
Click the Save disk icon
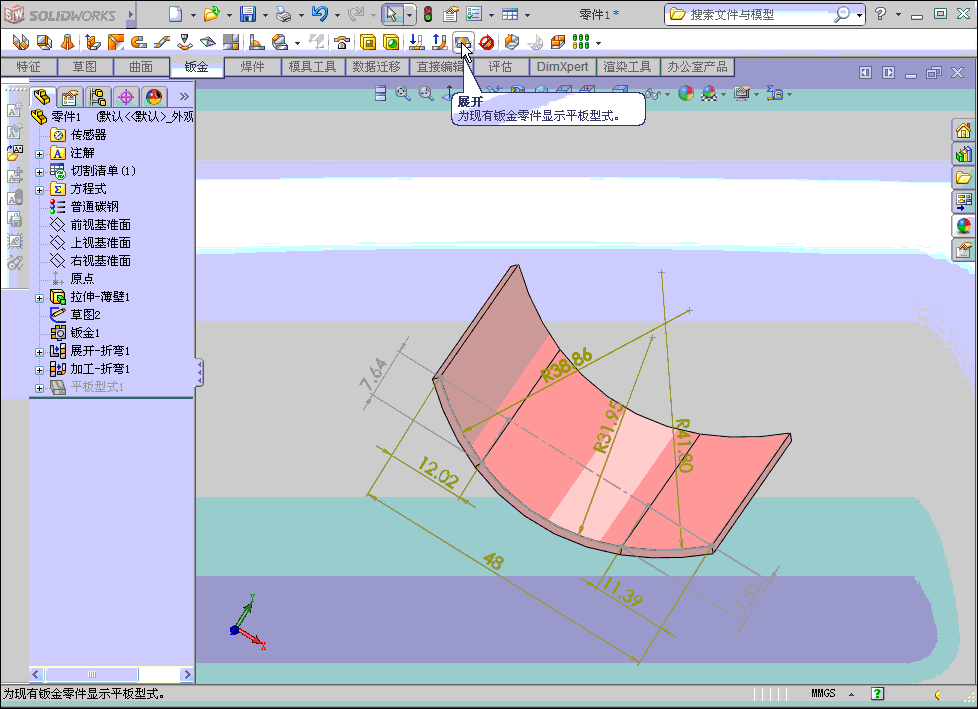[248, 14]
